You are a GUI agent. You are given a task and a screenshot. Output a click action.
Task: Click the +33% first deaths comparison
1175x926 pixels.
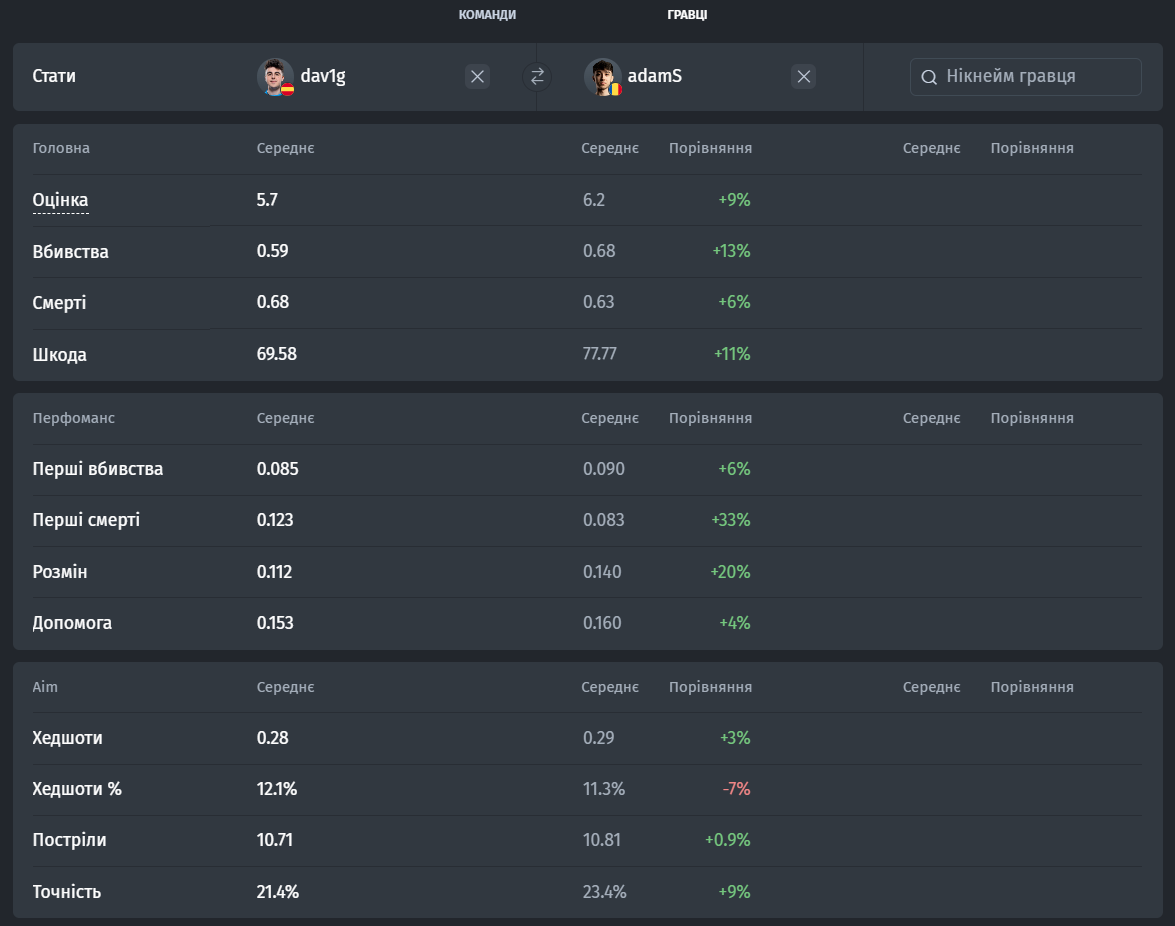pos(731,520)
